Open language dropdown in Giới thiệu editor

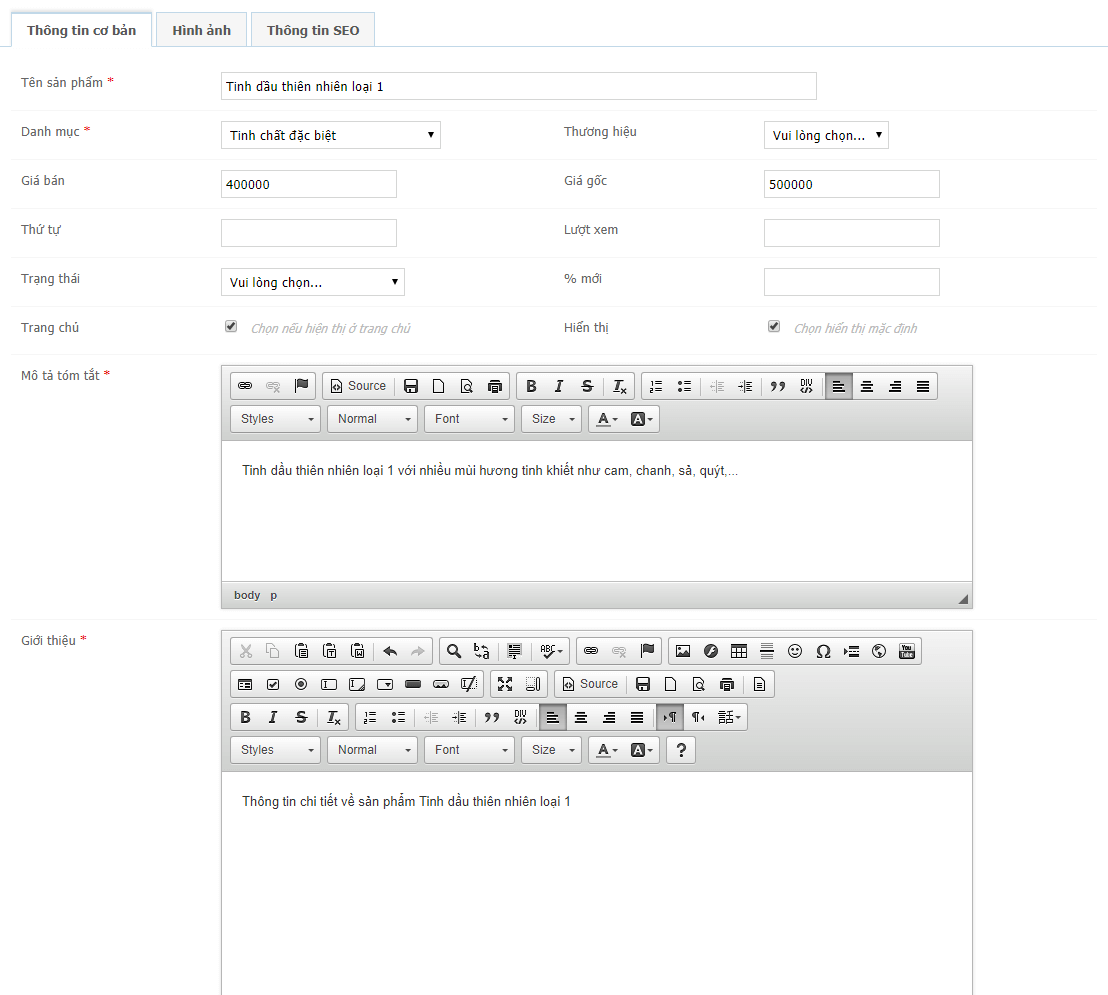pyautogui.click(x=729, y=717)
